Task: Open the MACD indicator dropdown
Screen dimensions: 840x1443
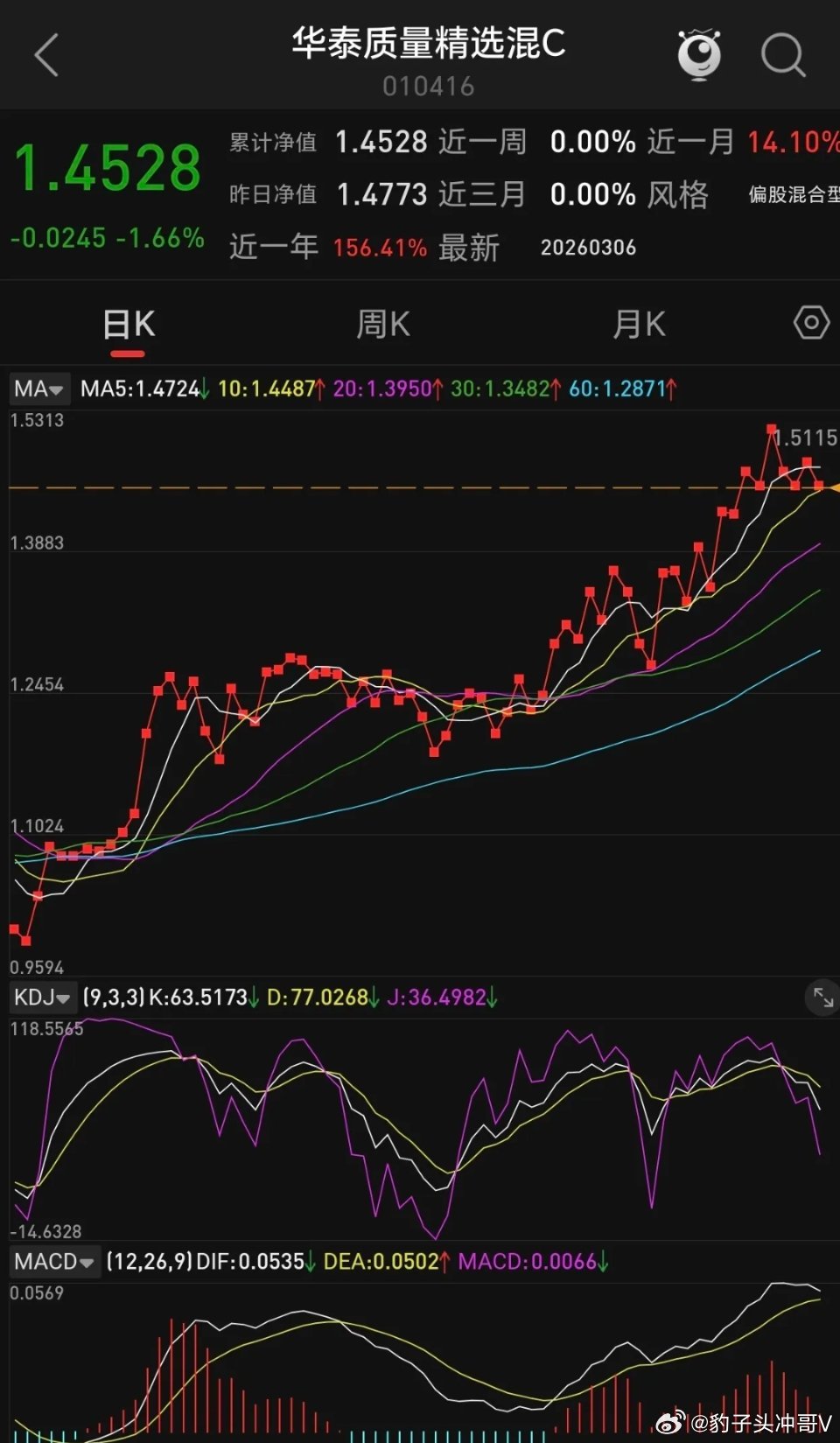Action: [x=55, y=1261]
